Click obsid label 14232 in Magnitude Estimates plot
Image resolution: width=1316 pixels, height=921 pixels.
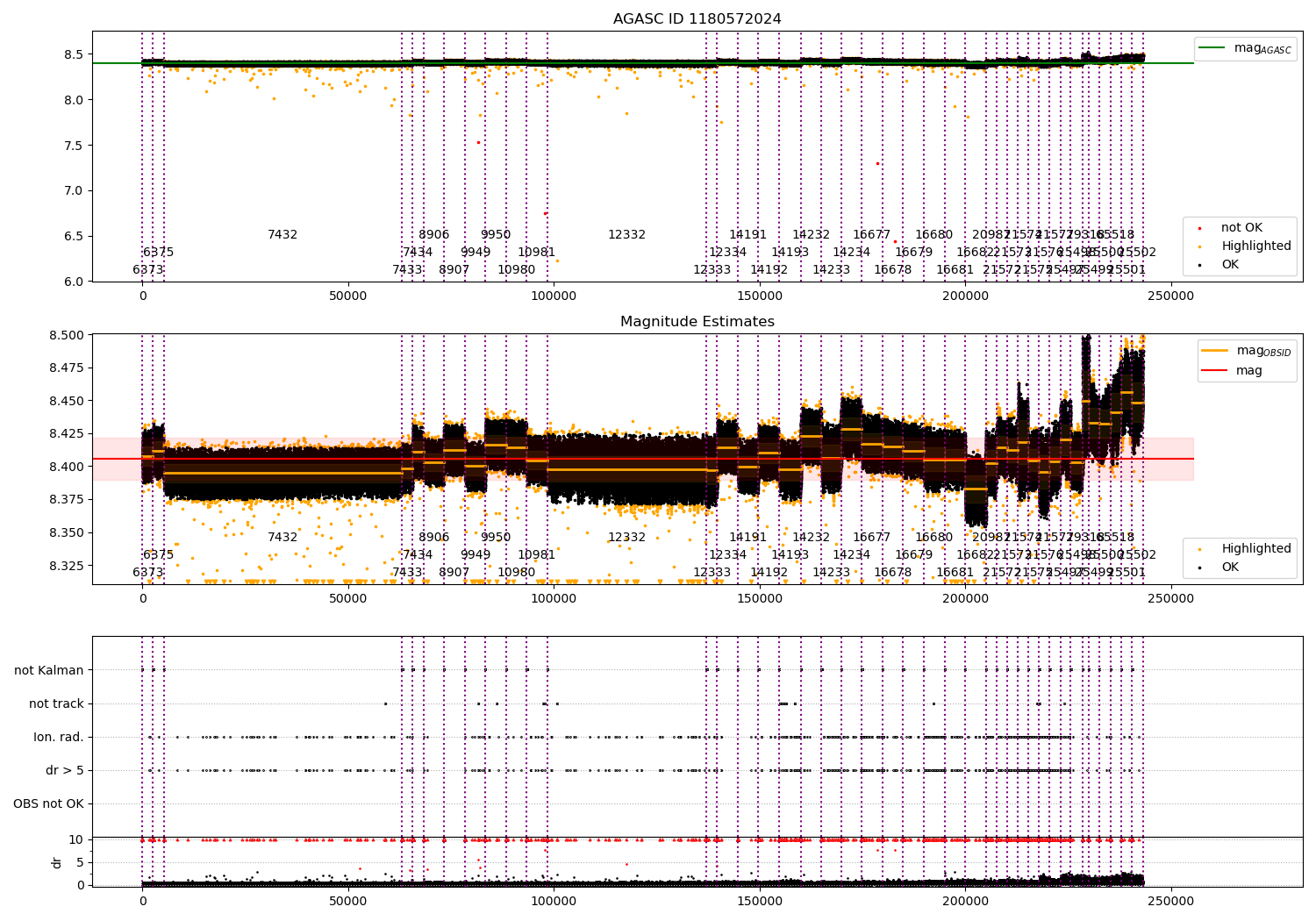[811, 538]
